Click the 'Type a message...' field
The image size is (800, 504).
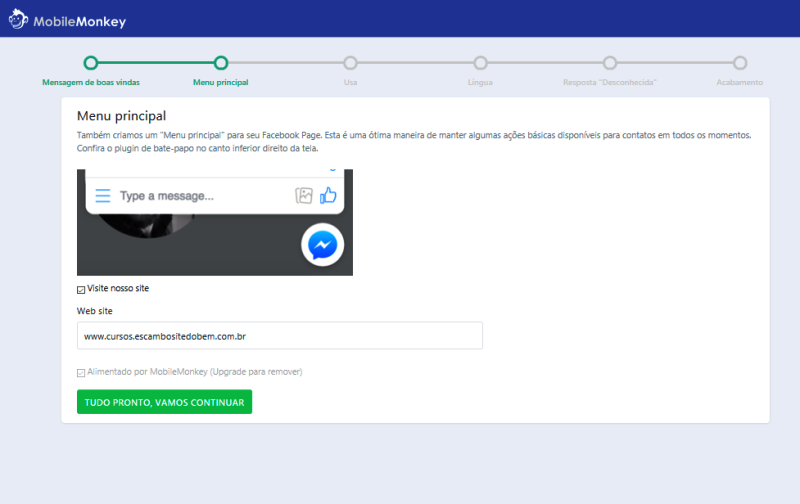(167, 196)
